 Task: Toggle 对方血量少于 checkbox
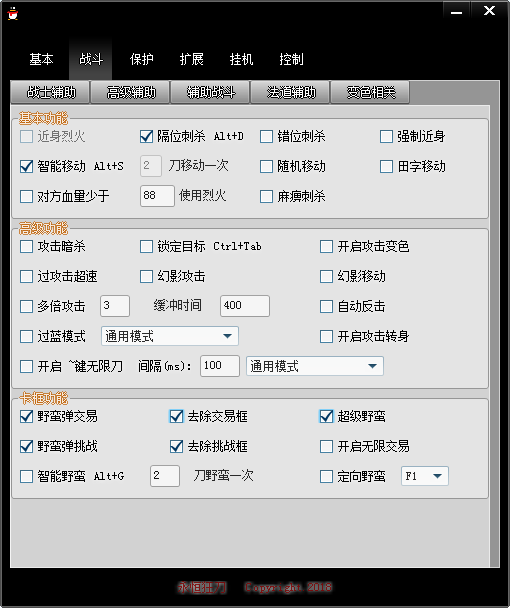click(x=26, y=196)
